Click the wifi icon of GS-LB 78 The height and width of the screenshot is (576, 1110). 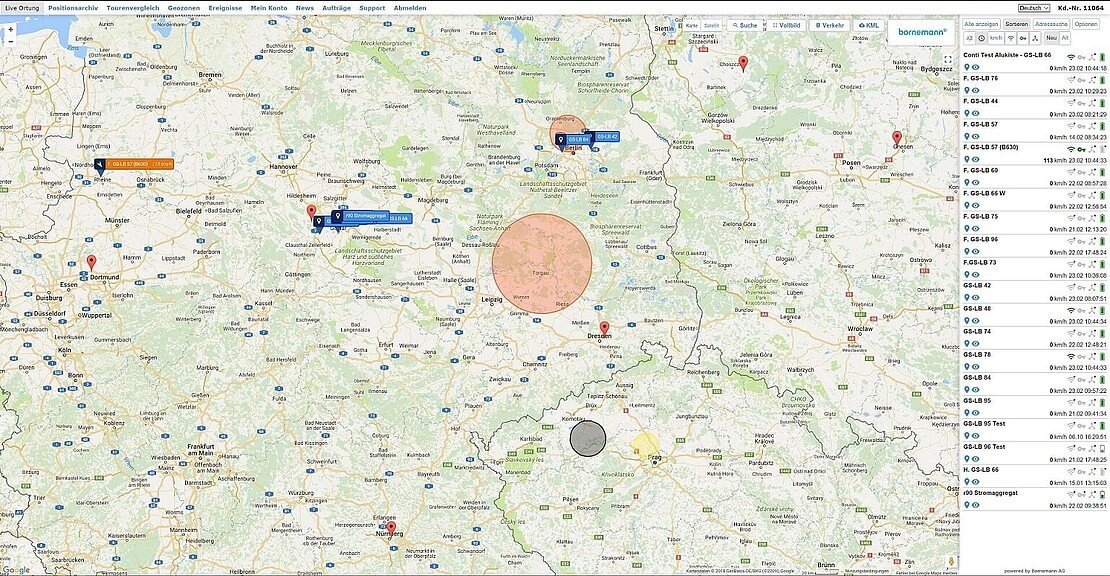(1071, 356)
